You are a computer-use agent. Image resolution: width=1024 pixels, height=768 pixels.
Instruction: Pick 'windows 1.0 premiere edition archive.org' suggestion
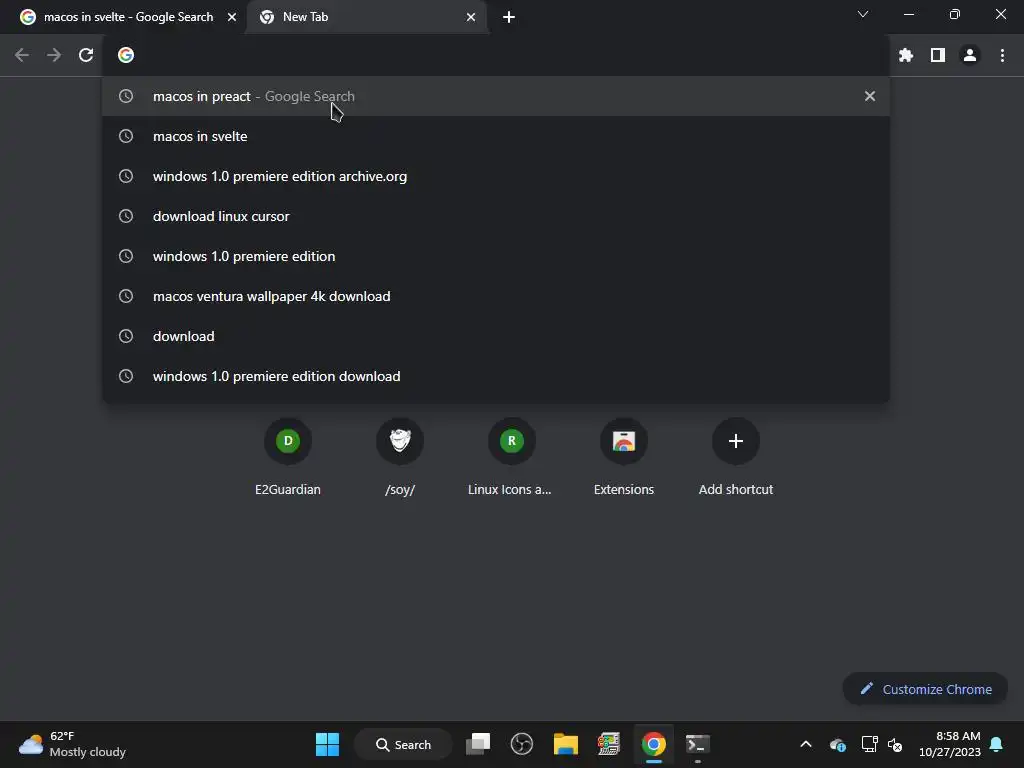click(x=496, y=176)
